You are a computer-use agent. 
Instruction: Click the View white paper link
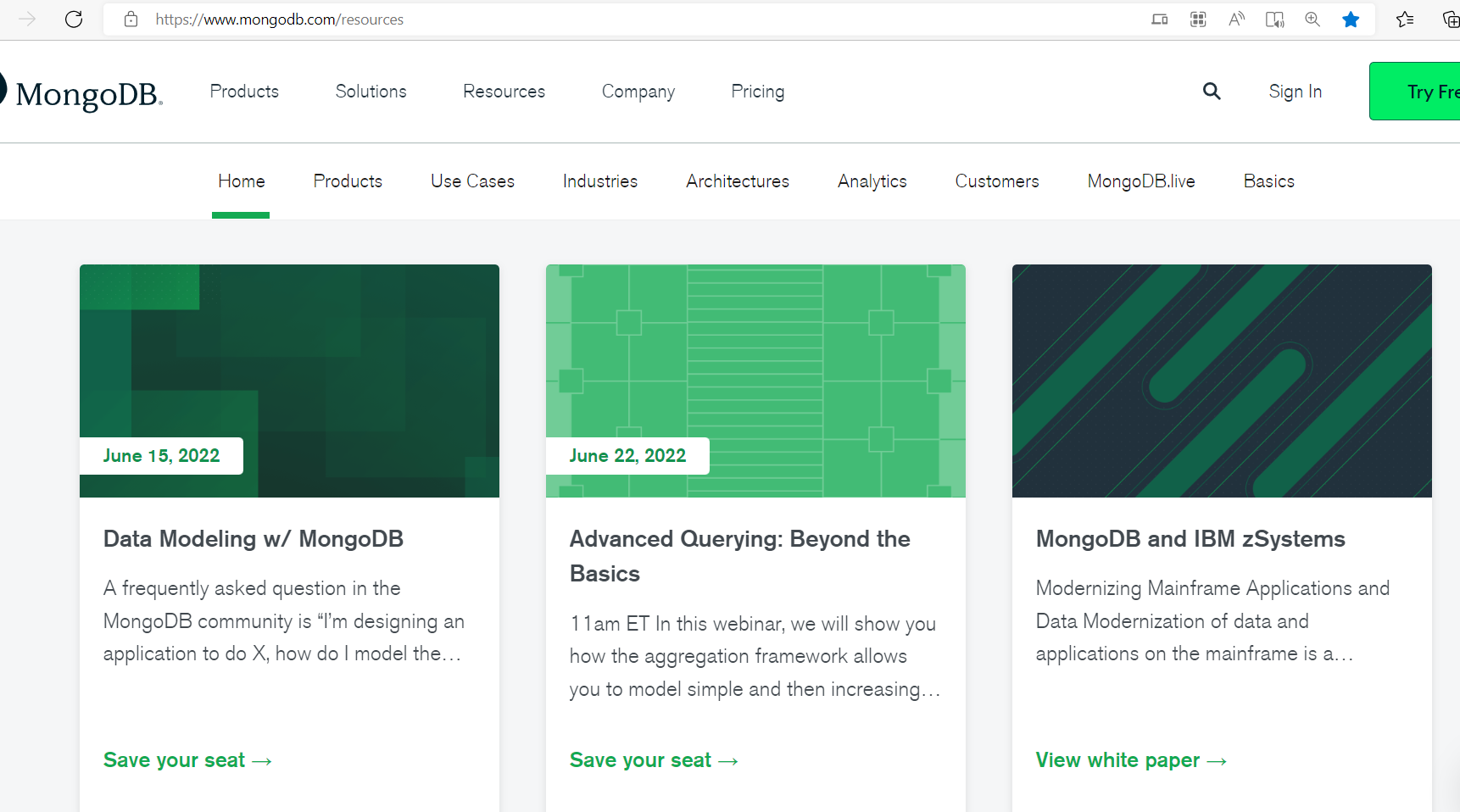point(1131,760)
